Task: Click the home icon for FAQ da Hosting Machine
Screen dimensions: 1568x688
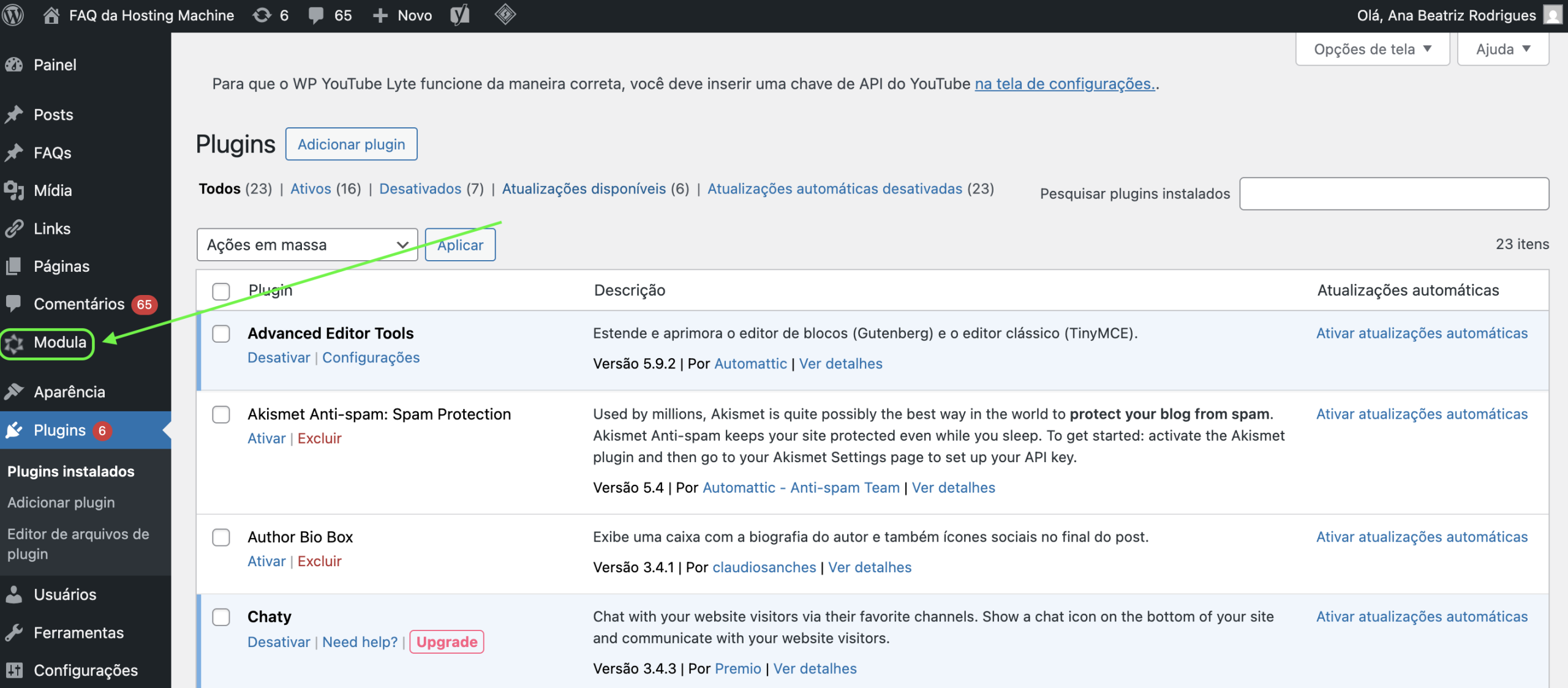Action: pyautogui.click(x=51, y=15)
